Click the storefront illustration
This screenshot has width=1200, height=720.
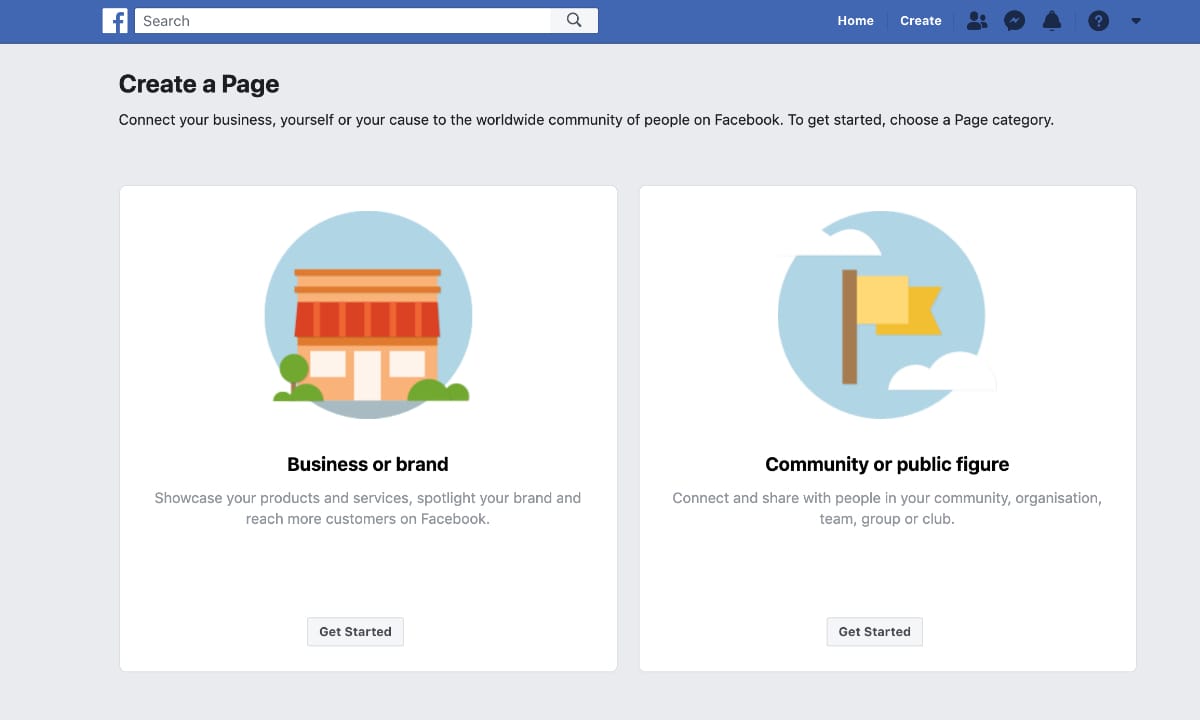pos(368,314)
